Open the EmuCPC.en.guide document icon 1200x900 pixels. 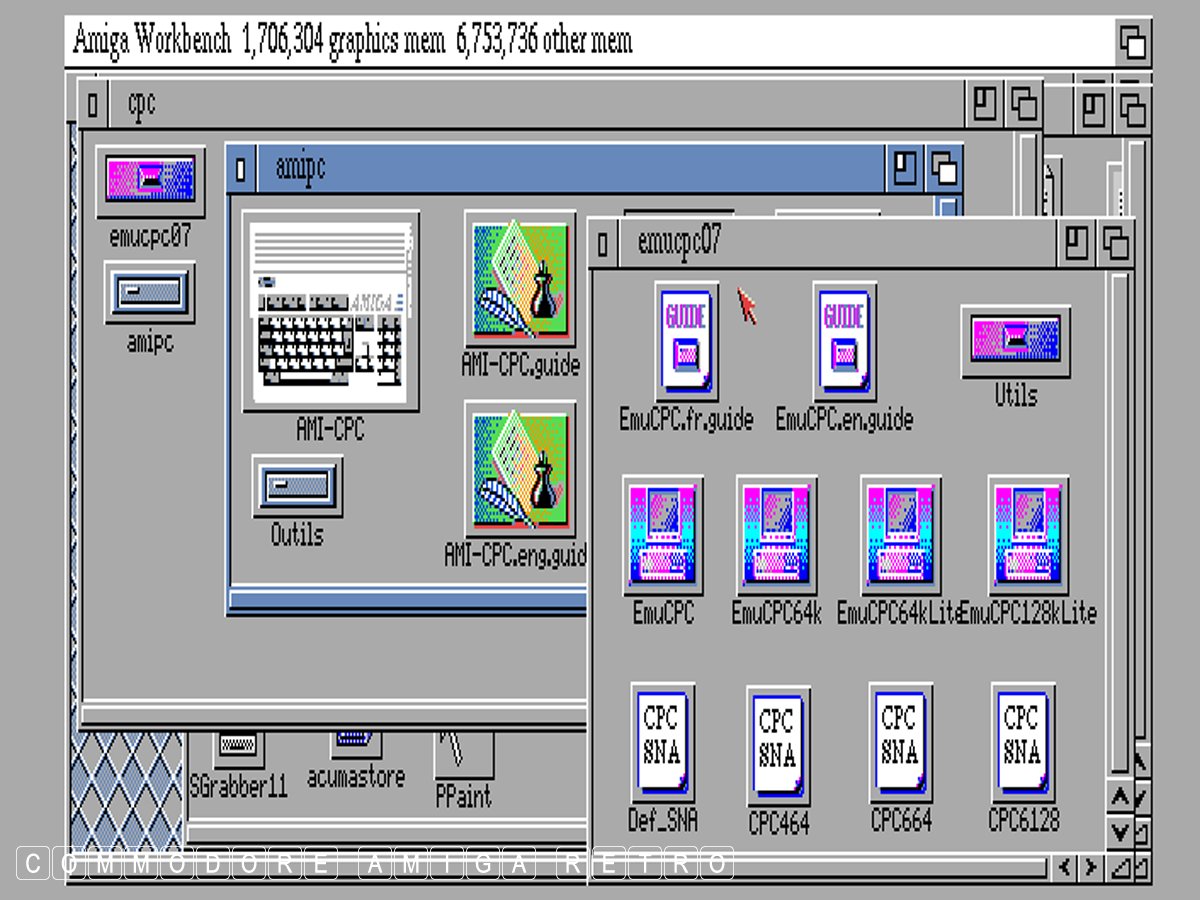[x=844, y=342]
